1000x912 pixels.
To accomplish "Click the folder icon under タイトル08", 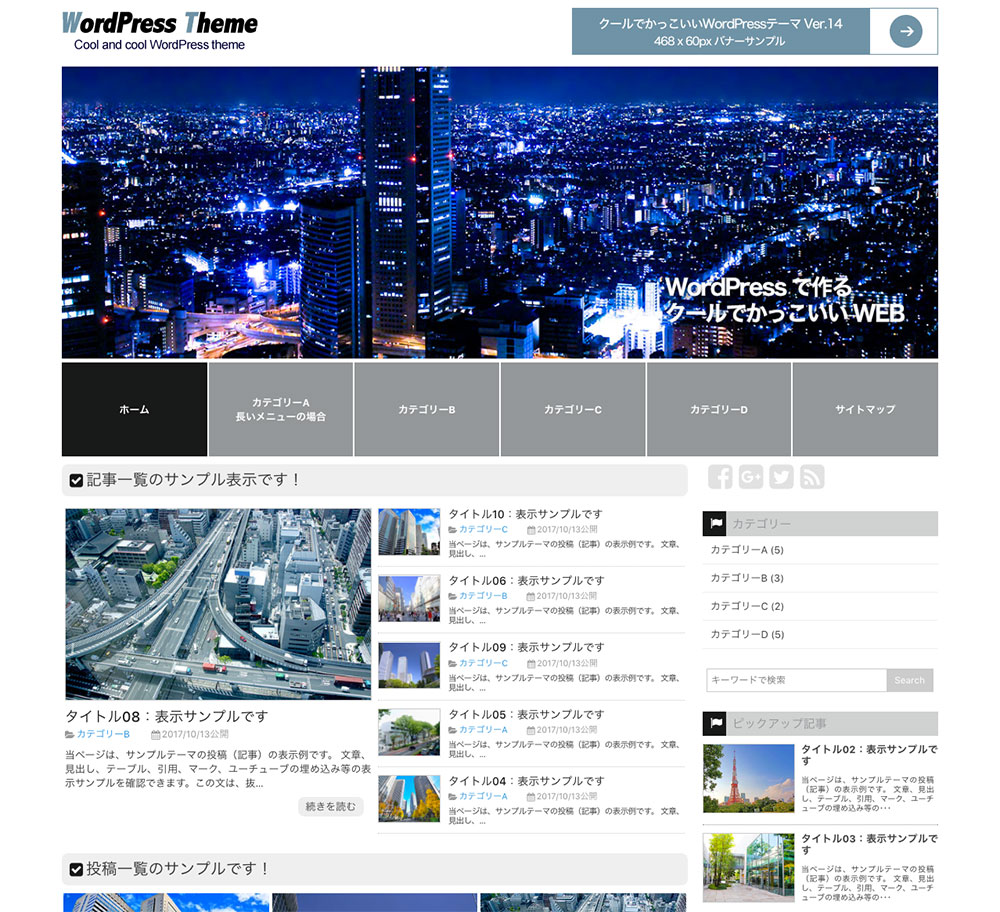I will pos(70,735).
